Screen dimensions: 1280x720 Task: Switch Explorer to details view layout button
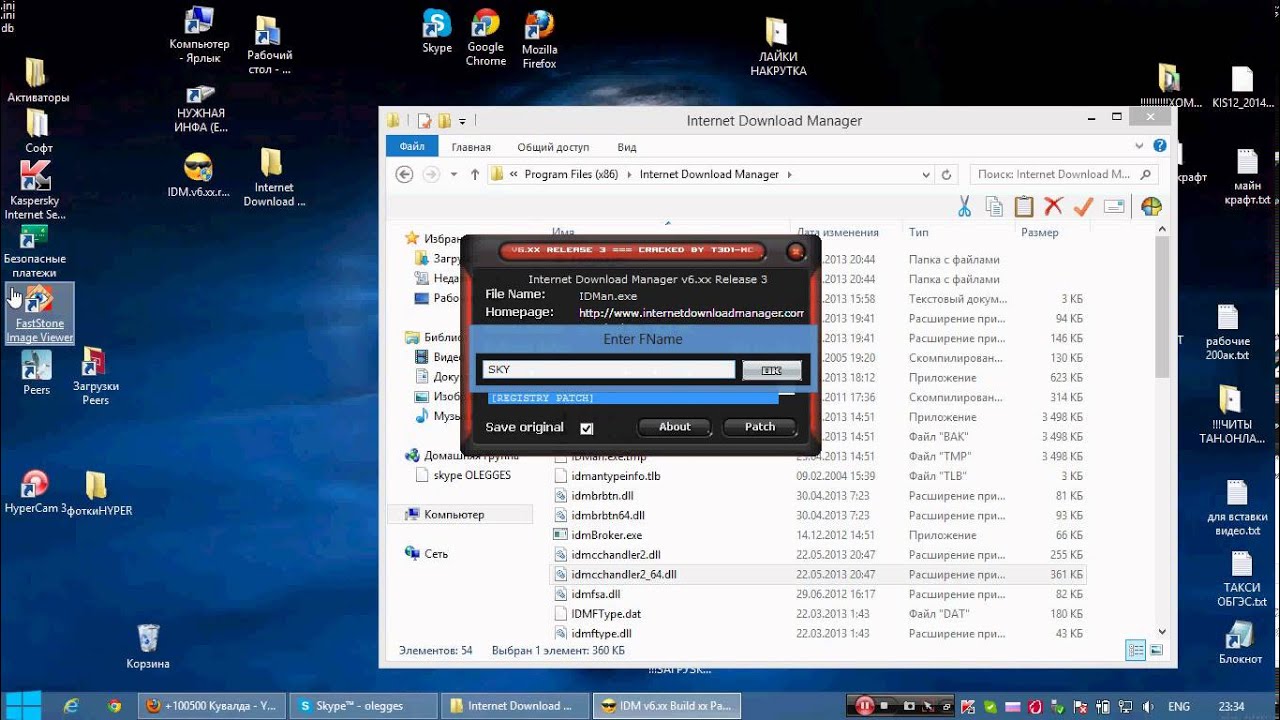click(1136, 650)
